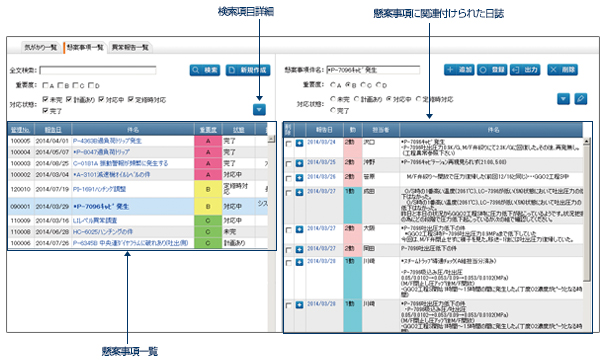Select 未完 radio in detail pane
The width and height of the screenshot is (600, 363).
[333, 99]
